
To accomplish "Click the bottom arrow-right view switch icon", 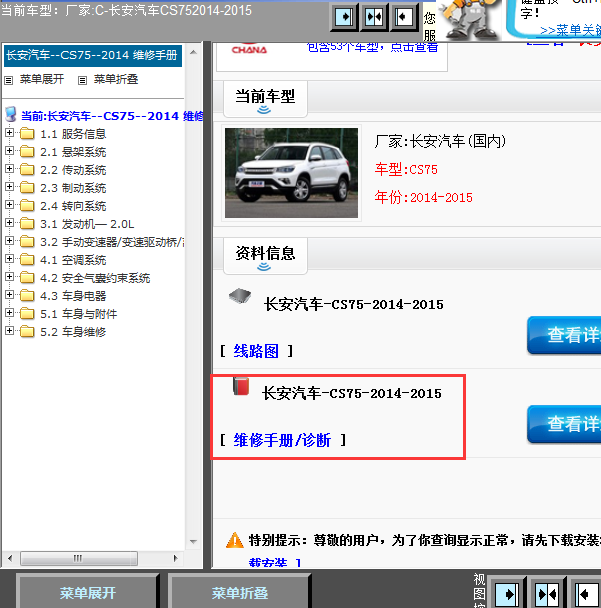I will tap(507, 593).
